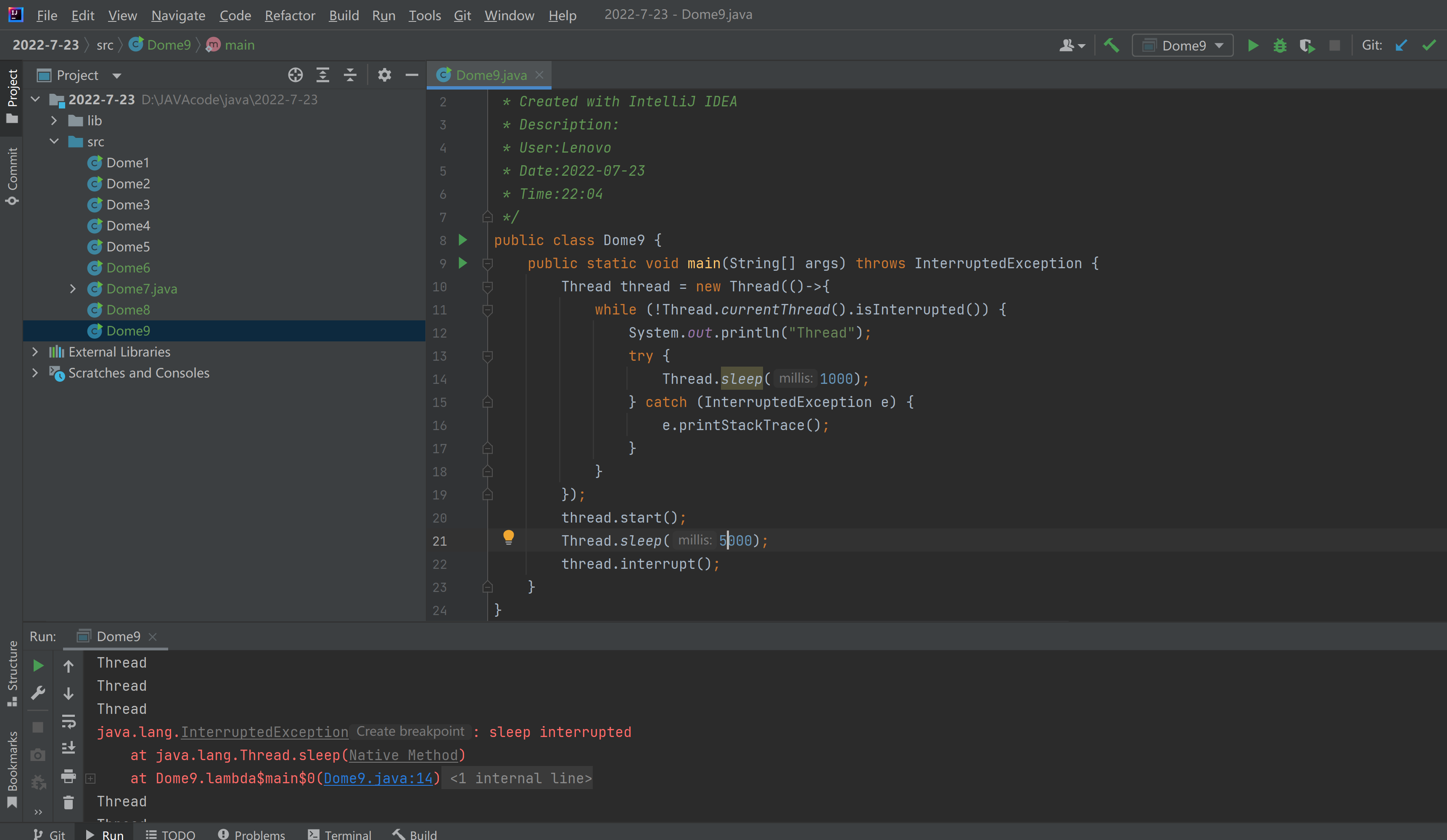The width and height of the screenshot is (1447, 840).
Task: Run Dome9 with coverage from the shield icon
Action: [1307, 45]
